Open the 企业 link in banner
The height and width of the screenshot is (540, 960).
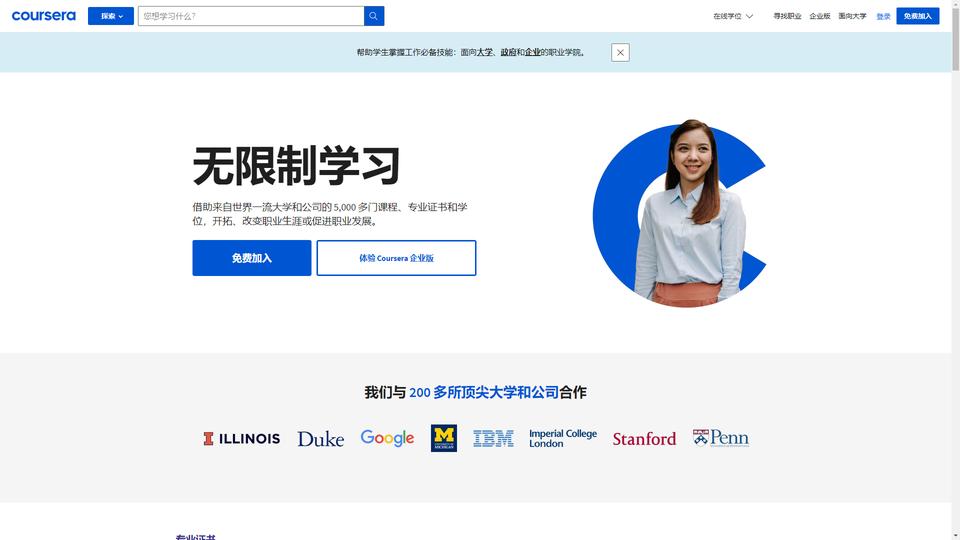(532, 53)
